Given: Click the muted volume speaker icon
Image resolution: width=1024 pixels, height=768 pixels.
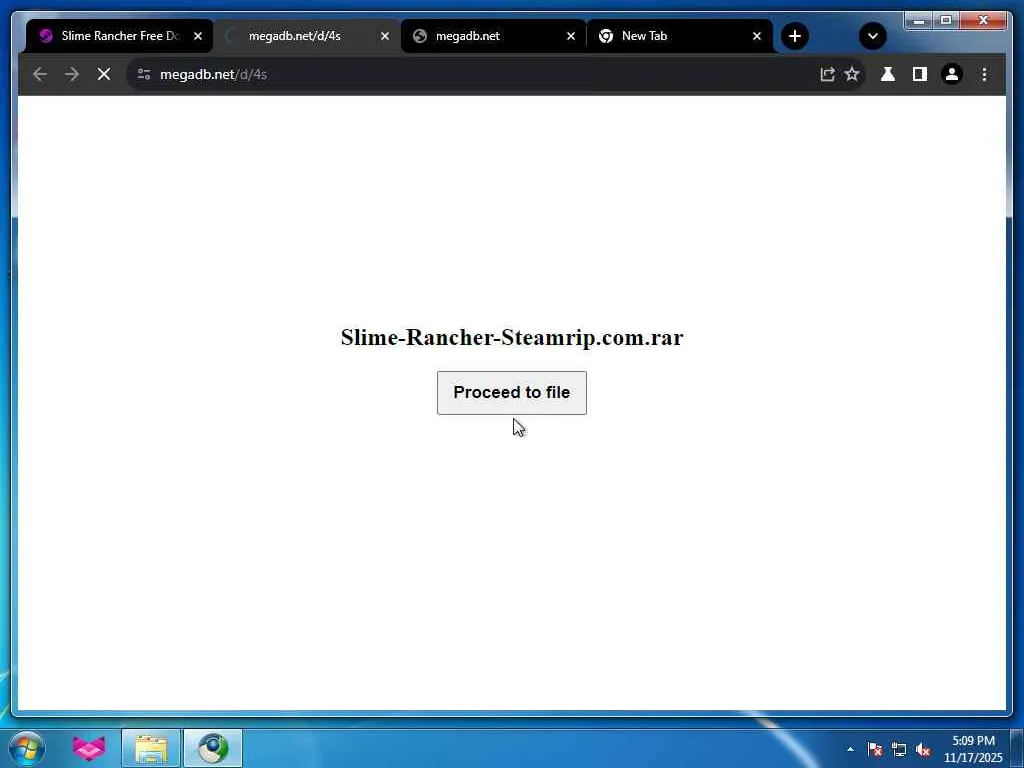Looking at the screenshot, I should pos(923,749).
